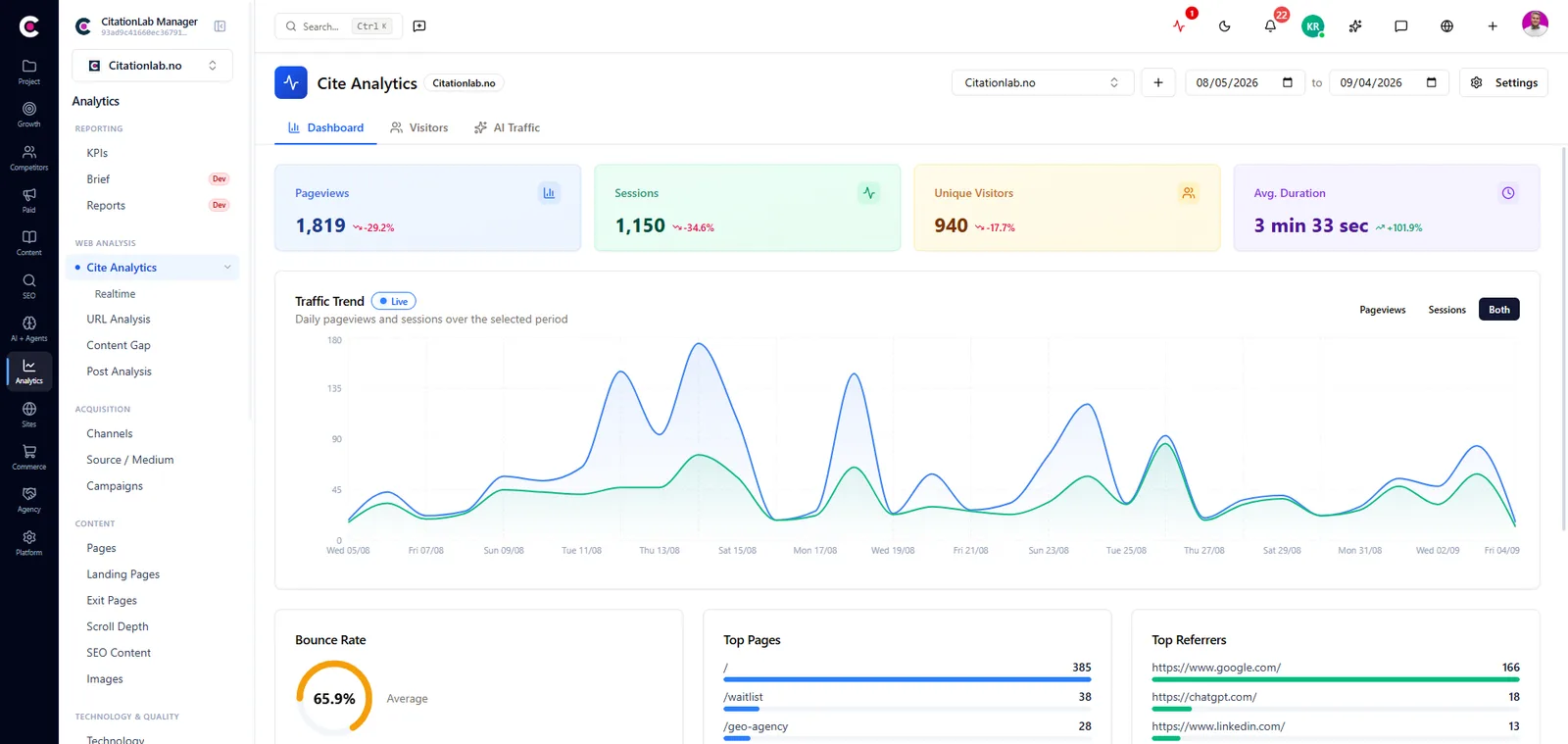
Task: Show only Pageviews in Traffic Trend
Action: coord(1383,310)
